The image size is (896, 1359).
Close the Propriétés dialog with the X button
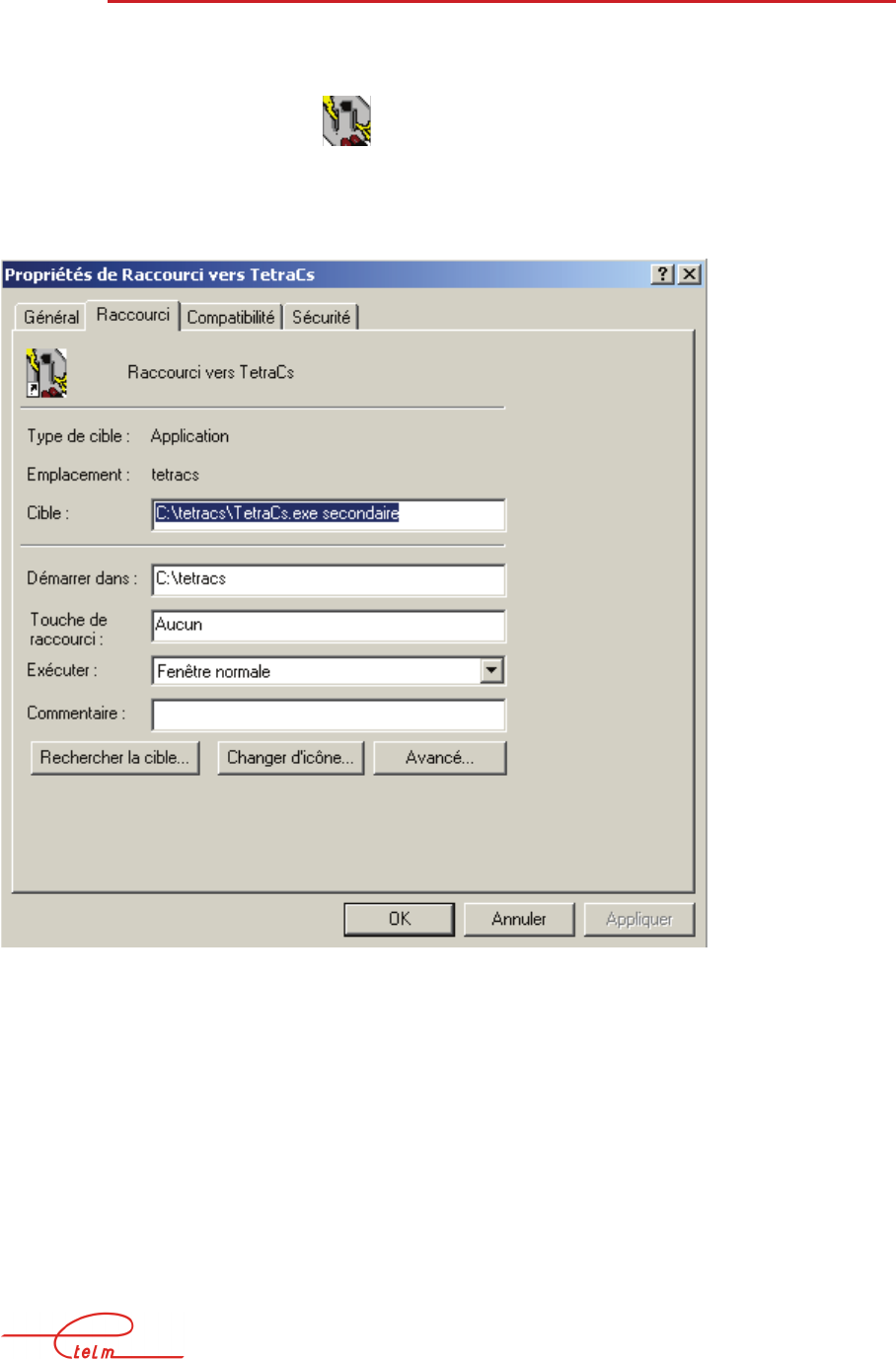pos(690,274)
